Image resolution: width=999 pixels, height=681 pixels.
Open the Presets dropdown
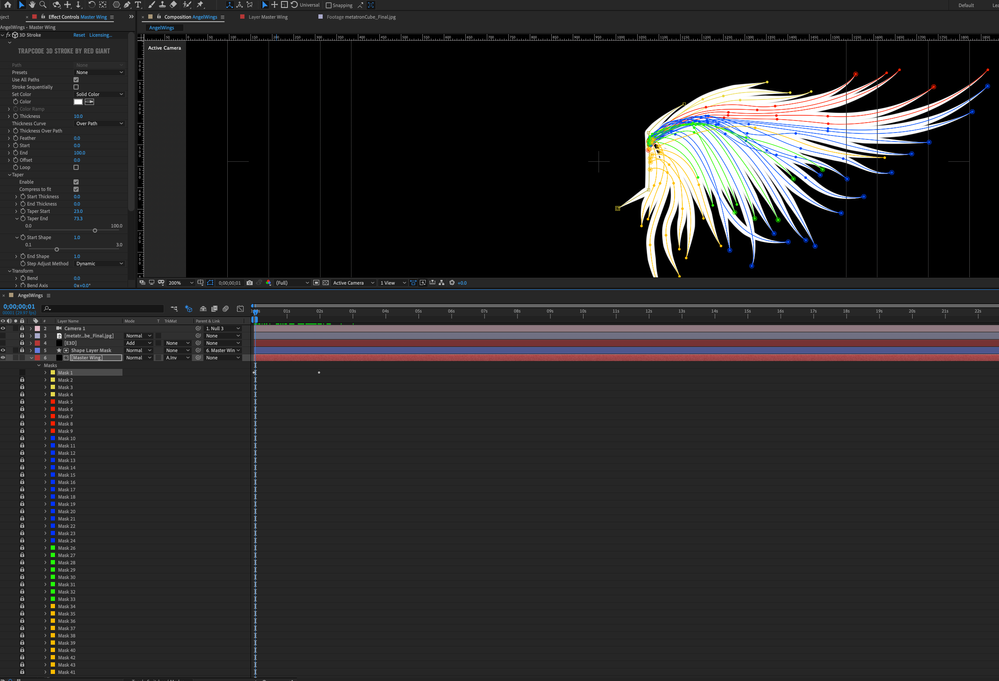(x=99, y=72)
